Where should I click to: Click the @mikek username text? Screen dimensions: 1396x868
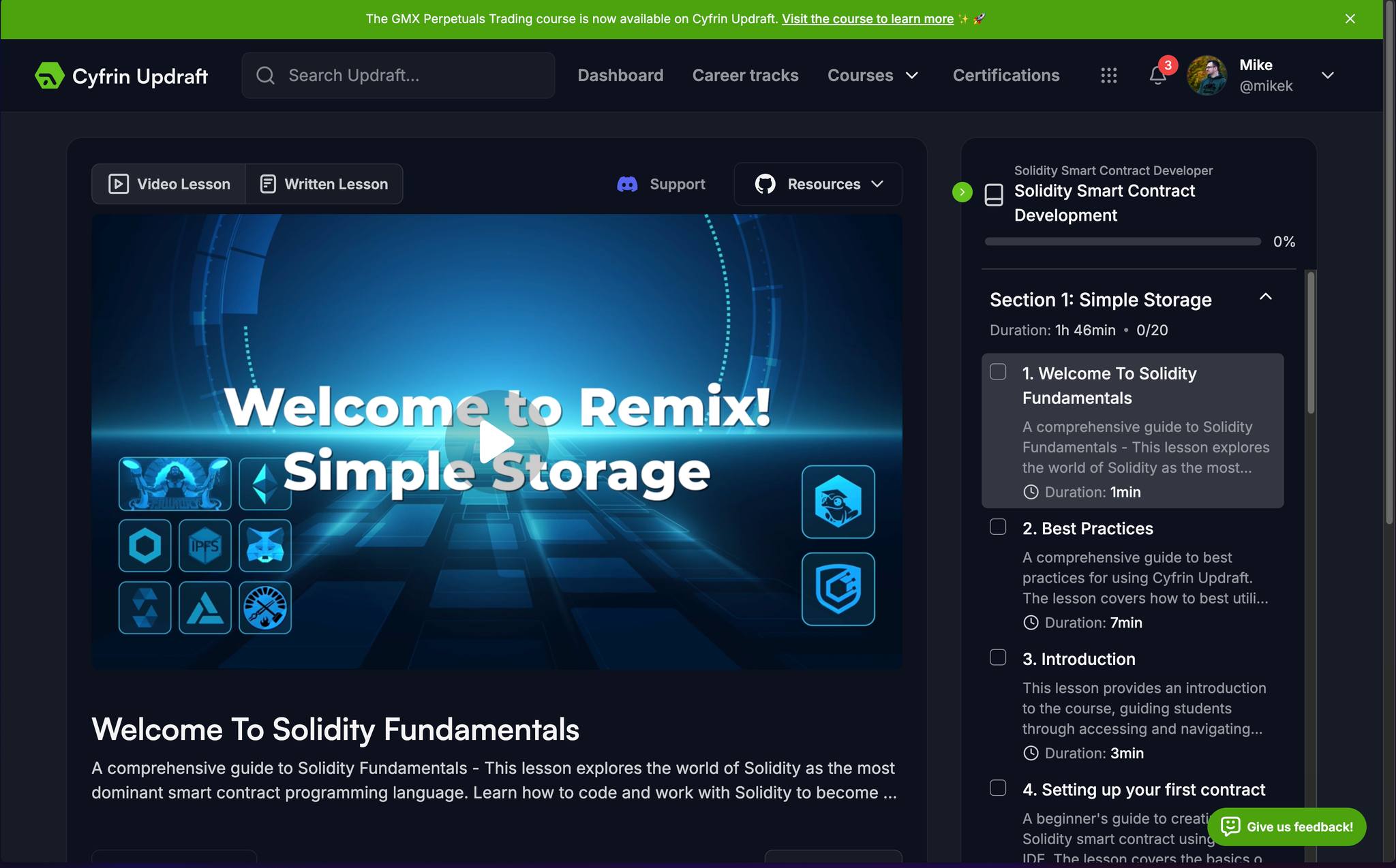(x=1266, y=86)
